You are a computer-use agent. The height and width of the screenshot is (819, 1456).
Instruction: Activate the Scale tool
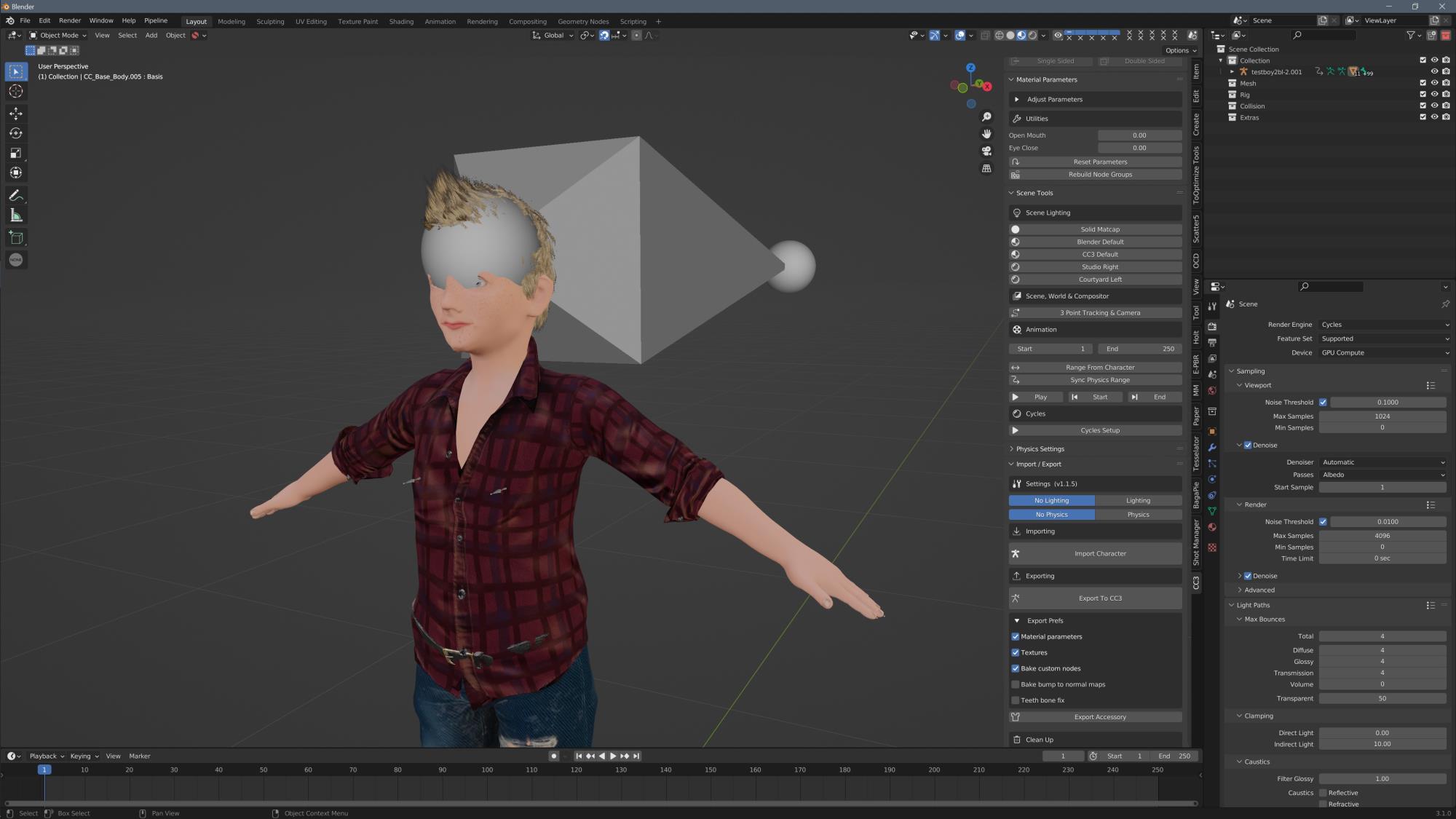[x=16, y=153]
